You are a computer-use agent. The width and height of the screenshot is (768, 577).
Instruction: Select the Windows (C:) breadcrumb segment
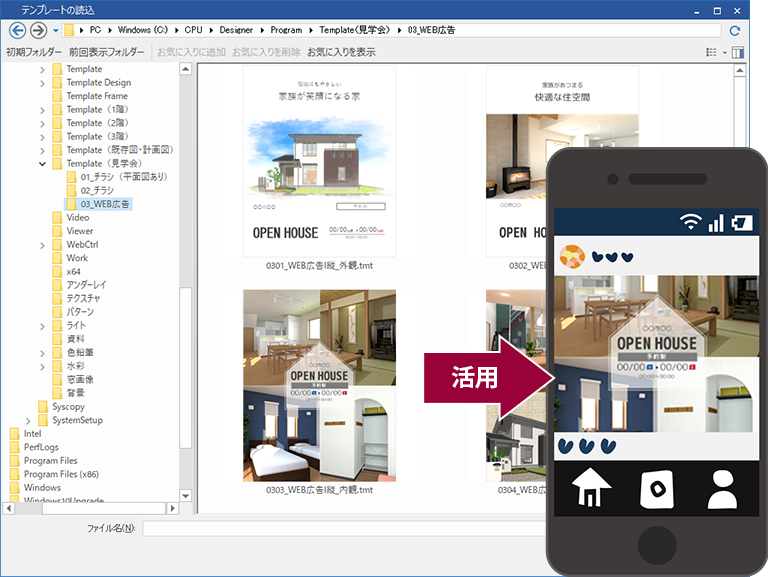pos(143,30)
